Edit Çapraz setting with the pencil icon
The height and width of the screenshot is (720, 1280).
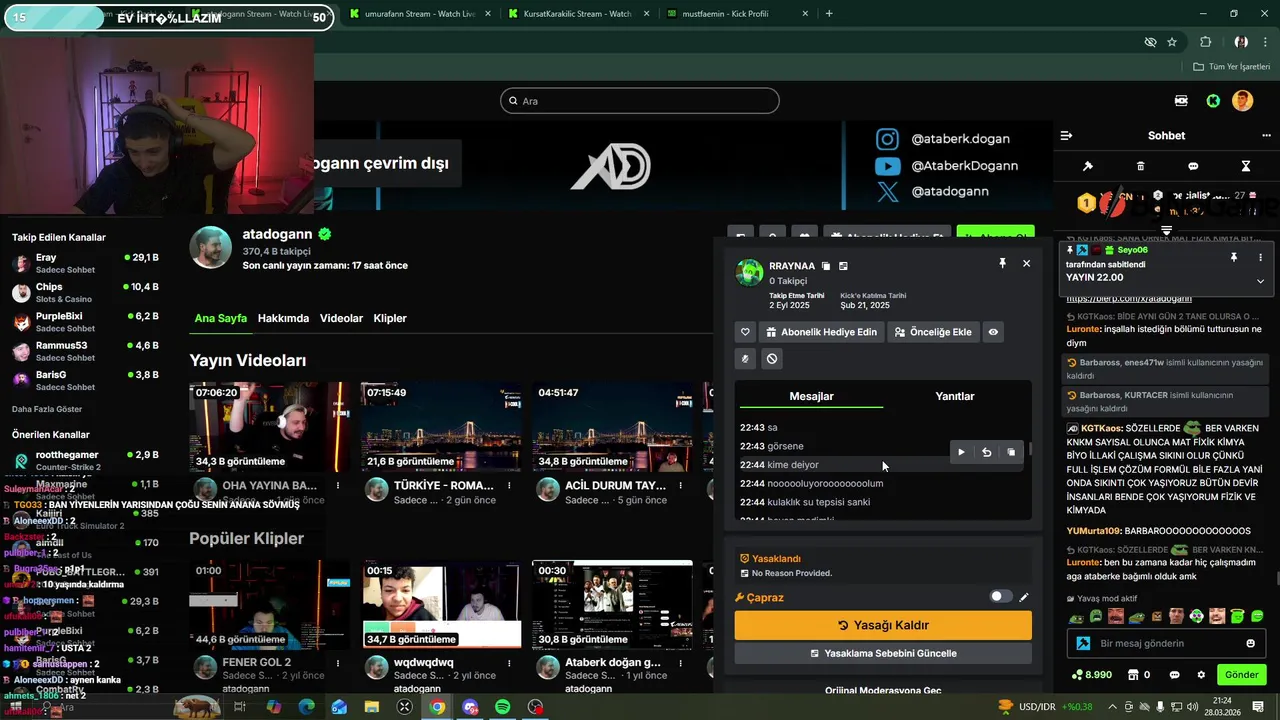pyautogui.click(x=1023, y=597)
